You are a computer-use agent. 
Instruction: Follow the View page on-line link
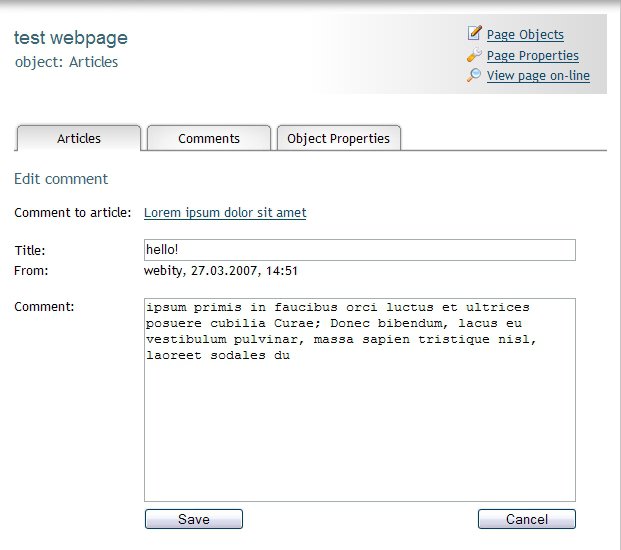[x=538, y=76]
